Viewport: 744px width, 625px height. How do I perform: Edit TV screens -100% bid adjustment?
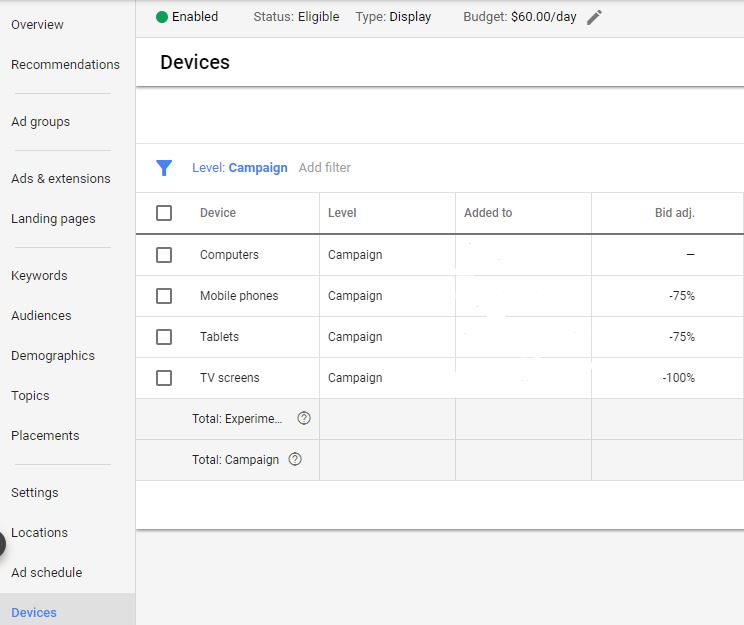(x=679, y=378)
